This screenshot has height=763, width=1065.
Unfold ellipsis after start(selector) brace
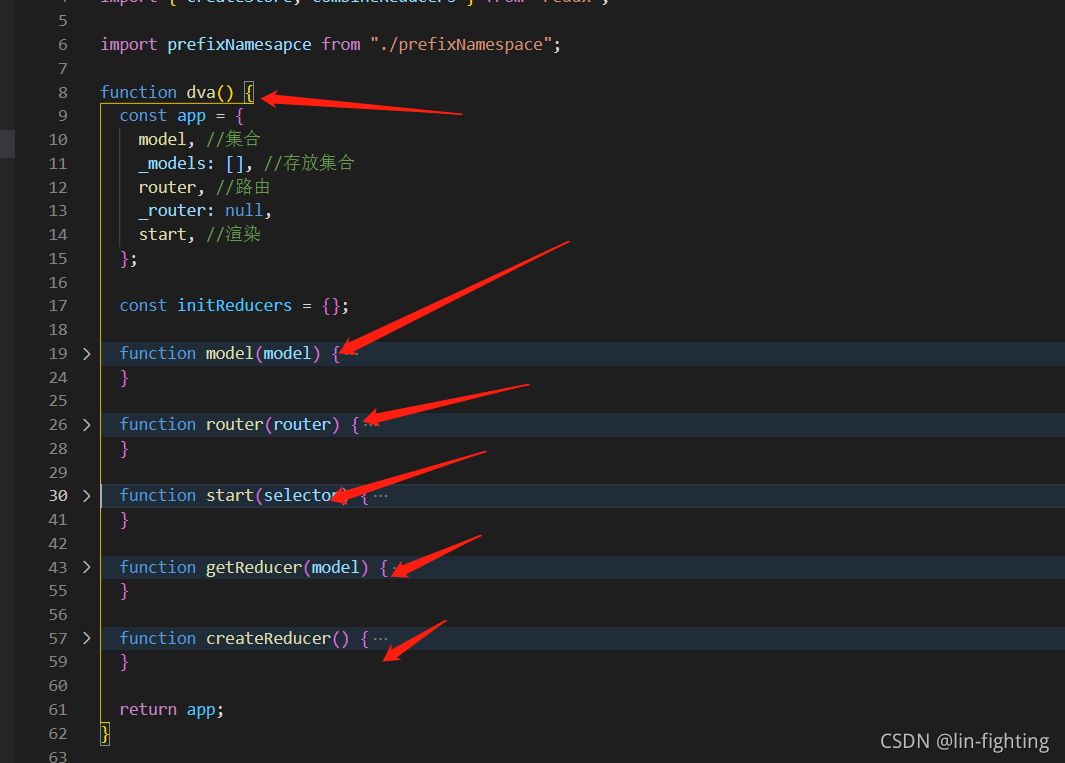[380, 496]
